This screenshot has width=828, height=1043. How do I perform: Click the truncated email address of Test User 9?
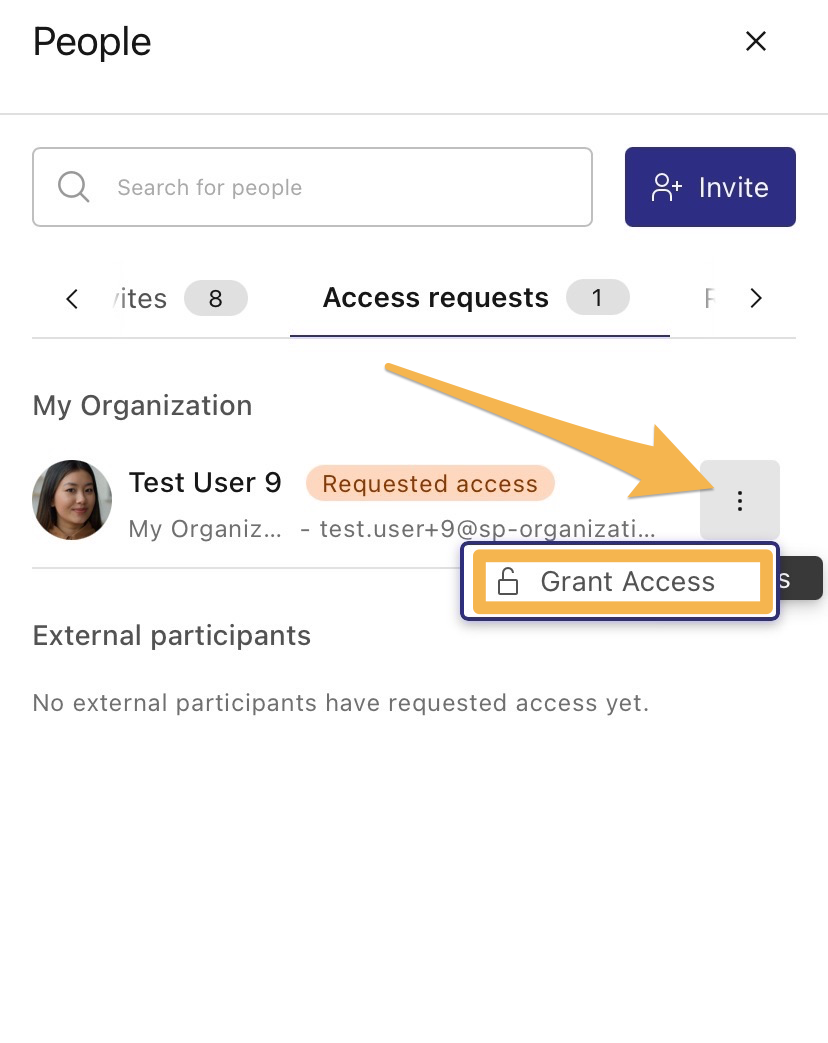(489, 528)
